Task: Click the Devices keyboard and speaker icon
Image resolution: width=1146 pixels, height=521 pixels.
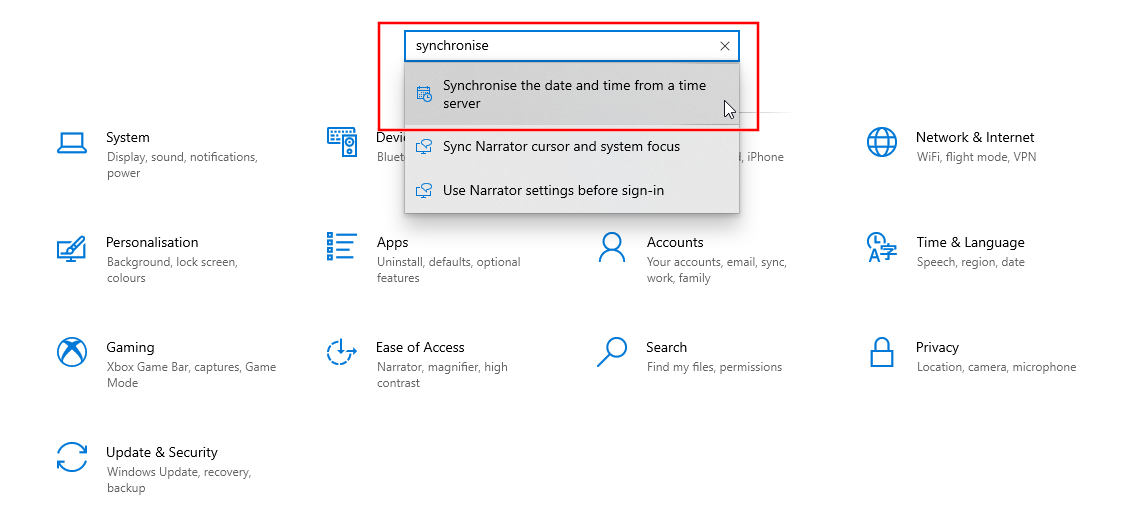Action: coord(342,143)
